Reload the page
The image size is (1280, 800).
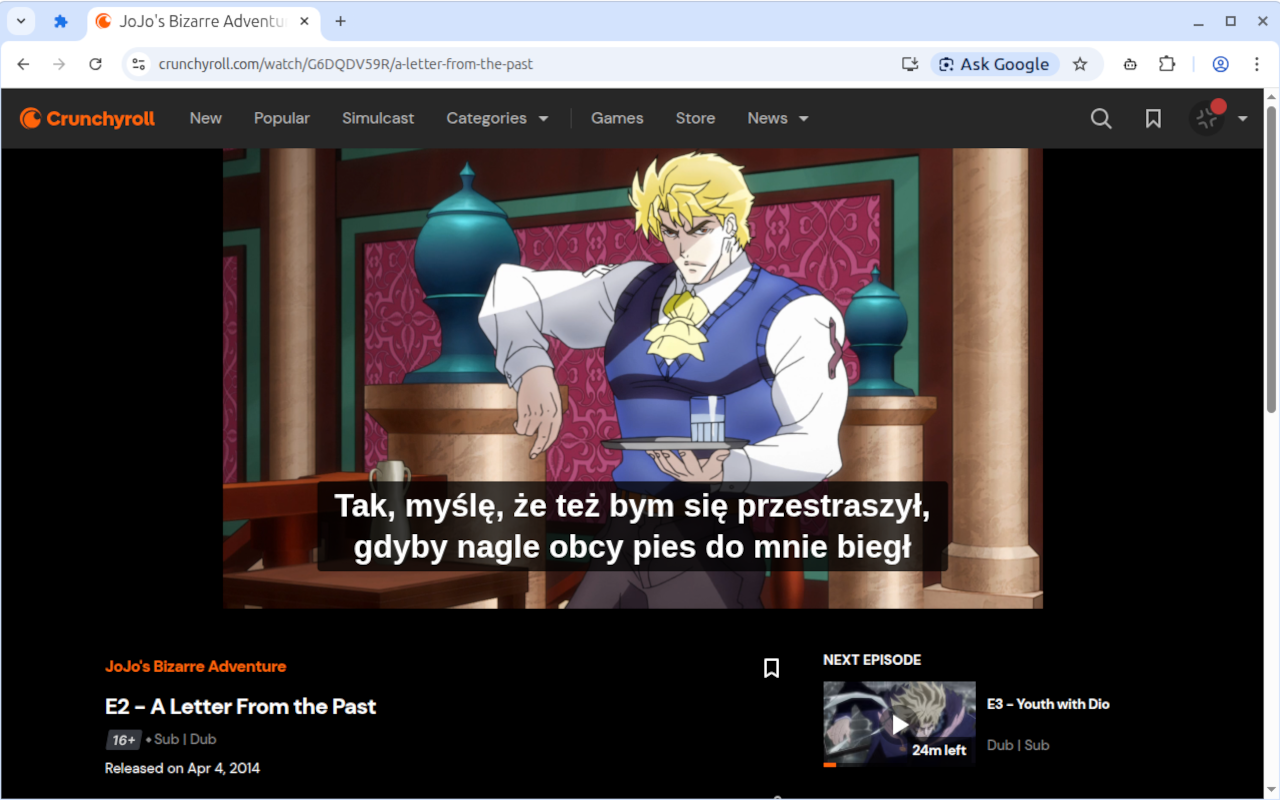(95, 64)
